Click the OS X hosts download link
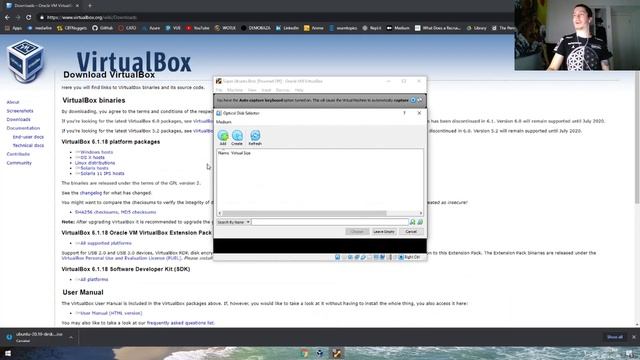This screenshot has height=360, width=640. [x=93, y=158]
